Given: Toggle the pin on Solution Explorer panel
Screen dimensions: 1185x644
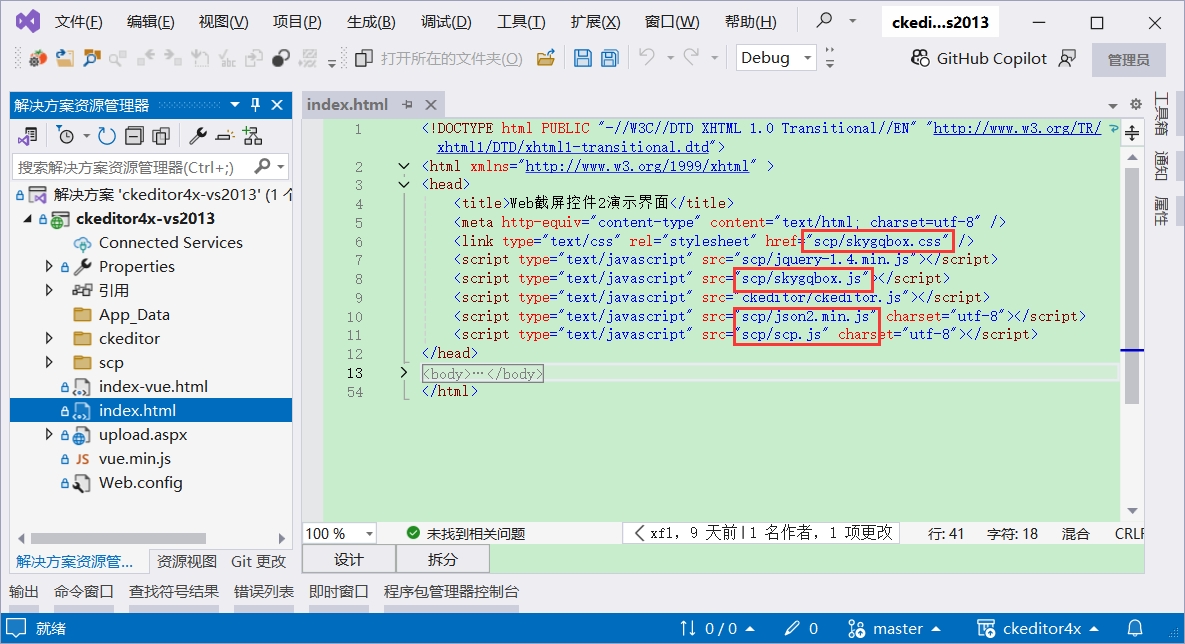Looking at the screenshot, I should tap(255, 105).
